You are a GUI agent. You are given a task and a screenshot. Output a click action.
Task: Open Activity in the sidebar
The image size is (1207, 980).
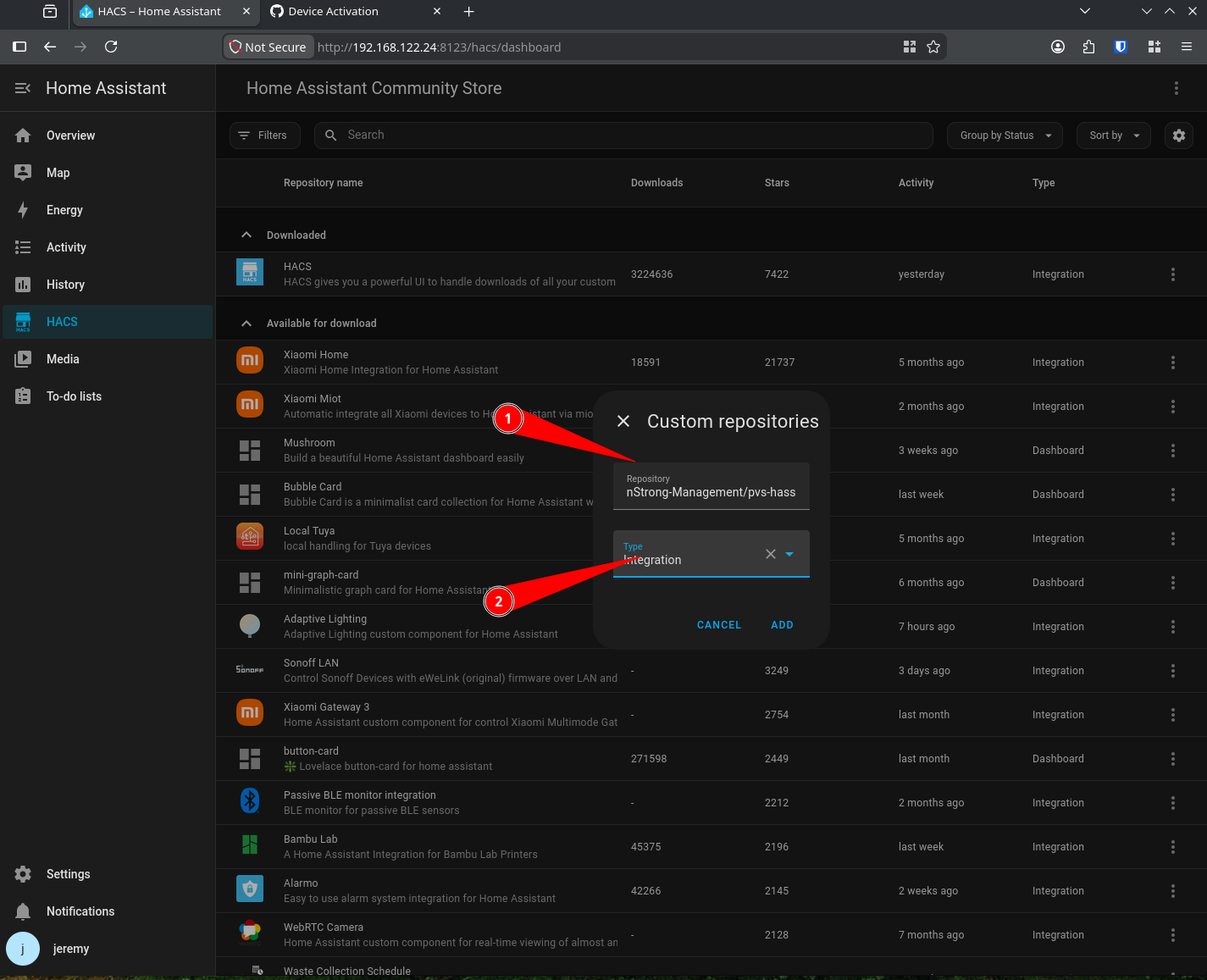pos(107,247)
